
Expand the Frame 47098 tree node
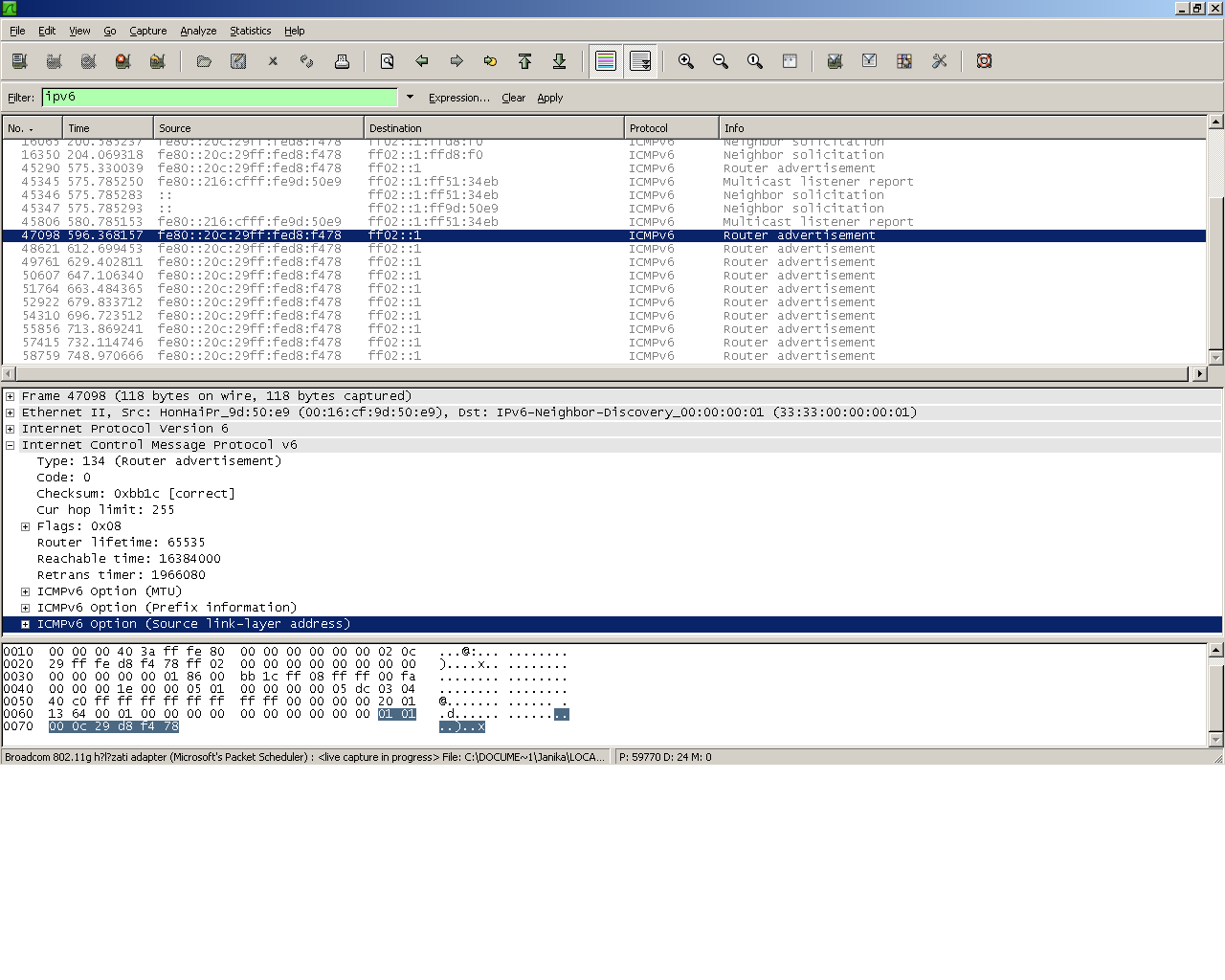10,396
